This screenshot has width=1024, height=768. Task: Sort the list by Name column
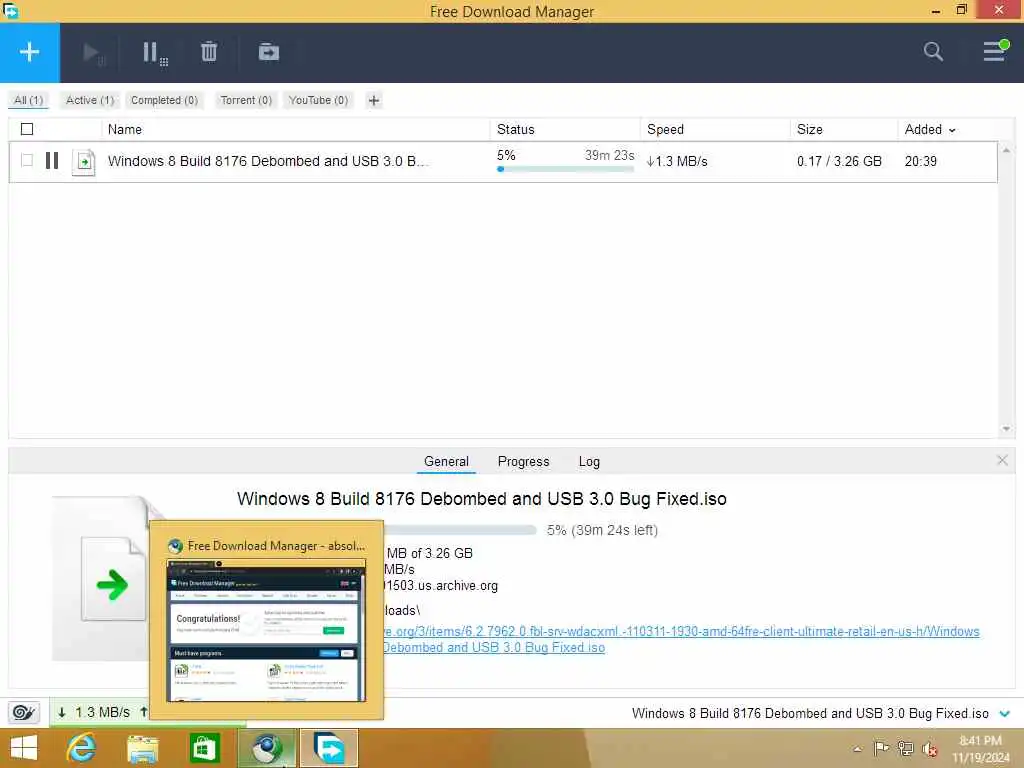(x=125, y=129)
